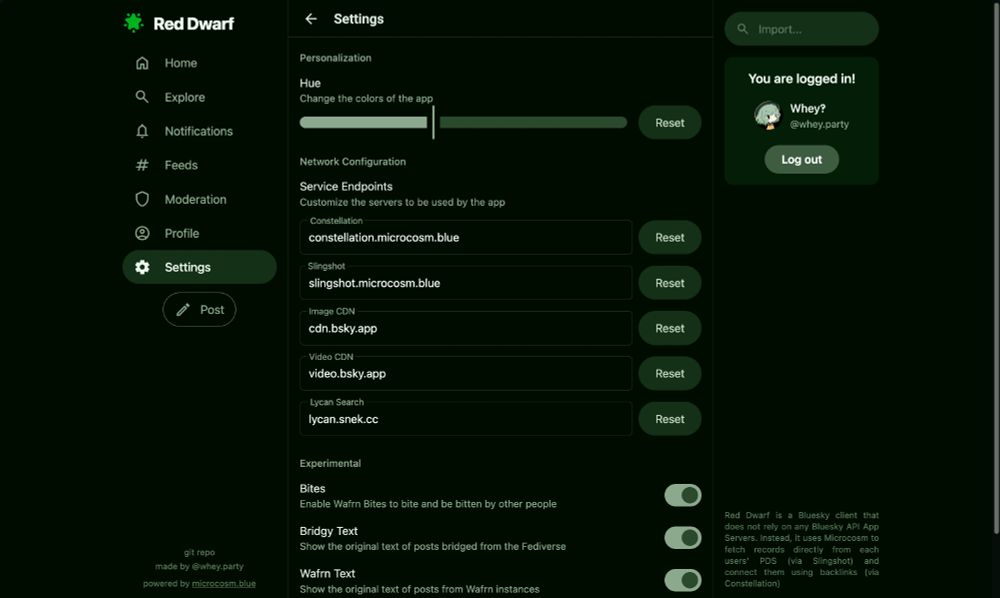Click the Constellation server input field
Image resolution: width=1000 pixels, height=598 pixels.
click(466, 237)
